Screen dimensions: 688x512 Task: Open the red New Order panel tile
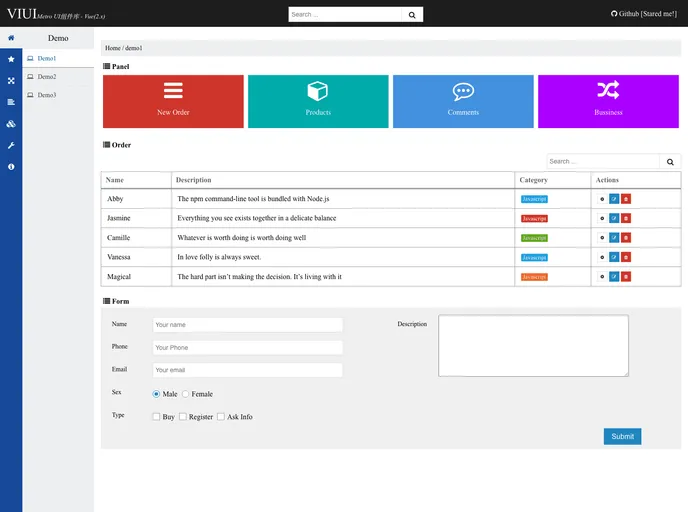(173, 101)
